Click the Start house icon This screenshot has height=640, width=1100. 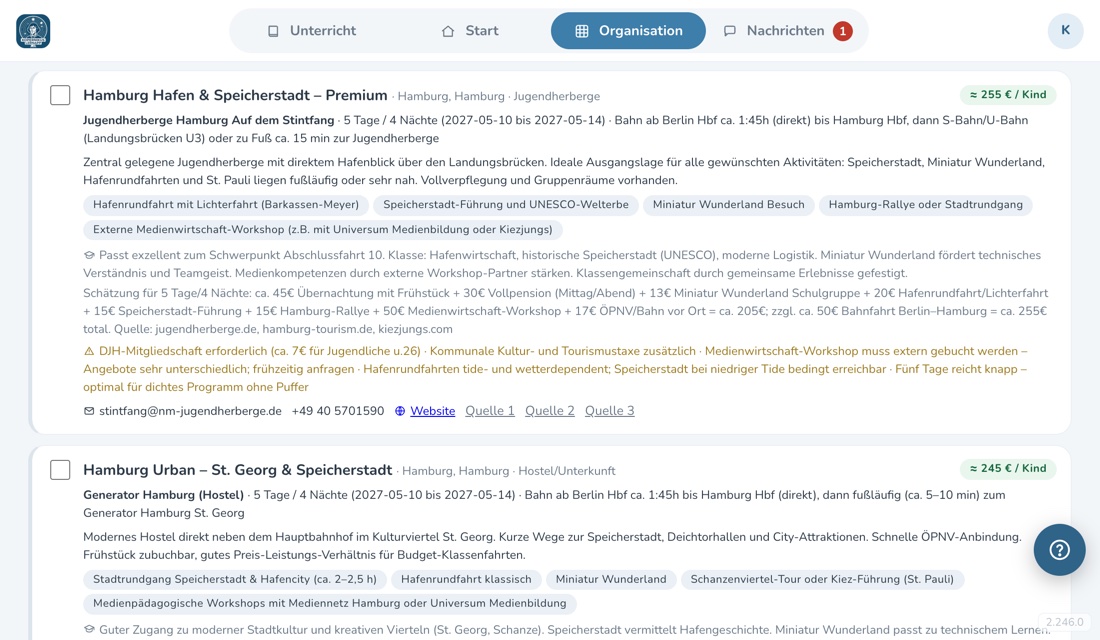click(x=448, y=31)
